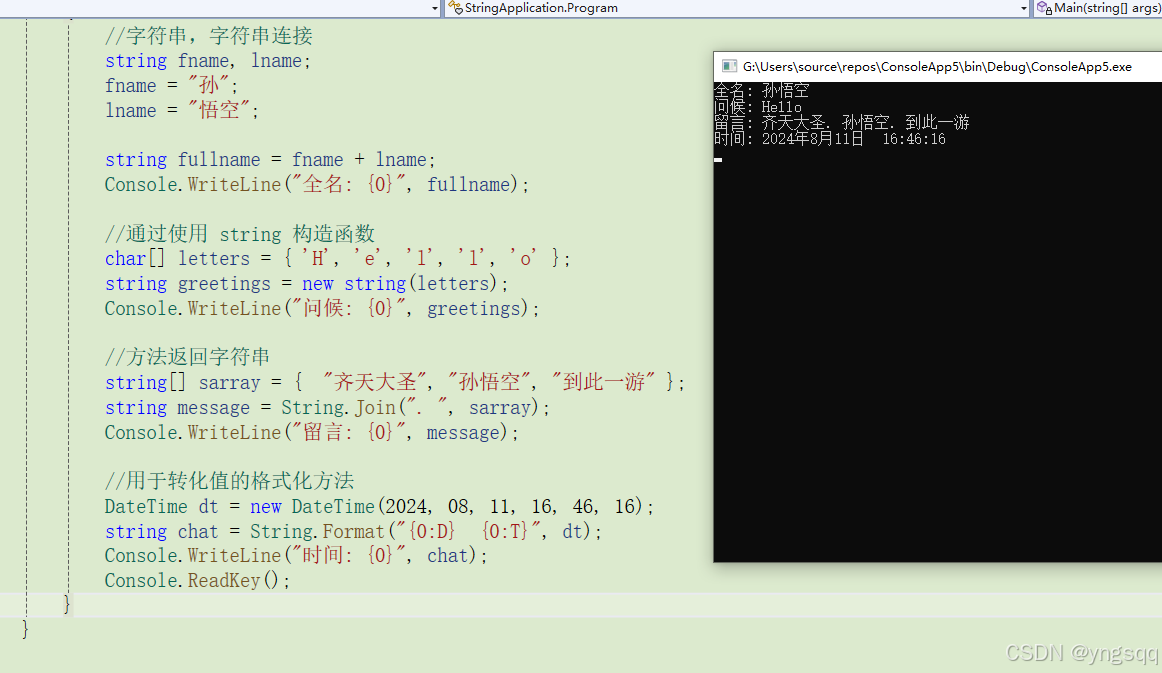Click the "DateTime dt = new DateTime" line
This screenshot has height=673, width=1162.
(x=379, y=506)
